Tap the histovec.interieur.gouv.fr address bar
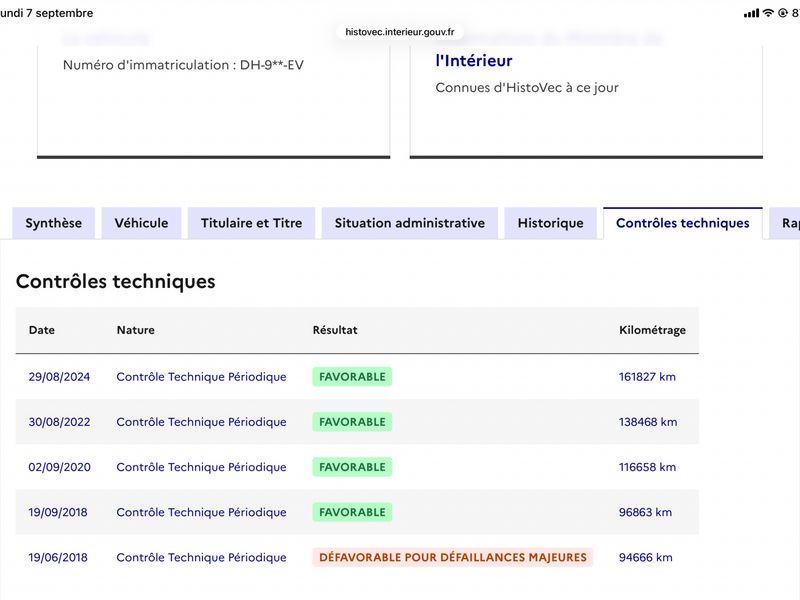The image size is (800, 600). [x=399, y=32]
